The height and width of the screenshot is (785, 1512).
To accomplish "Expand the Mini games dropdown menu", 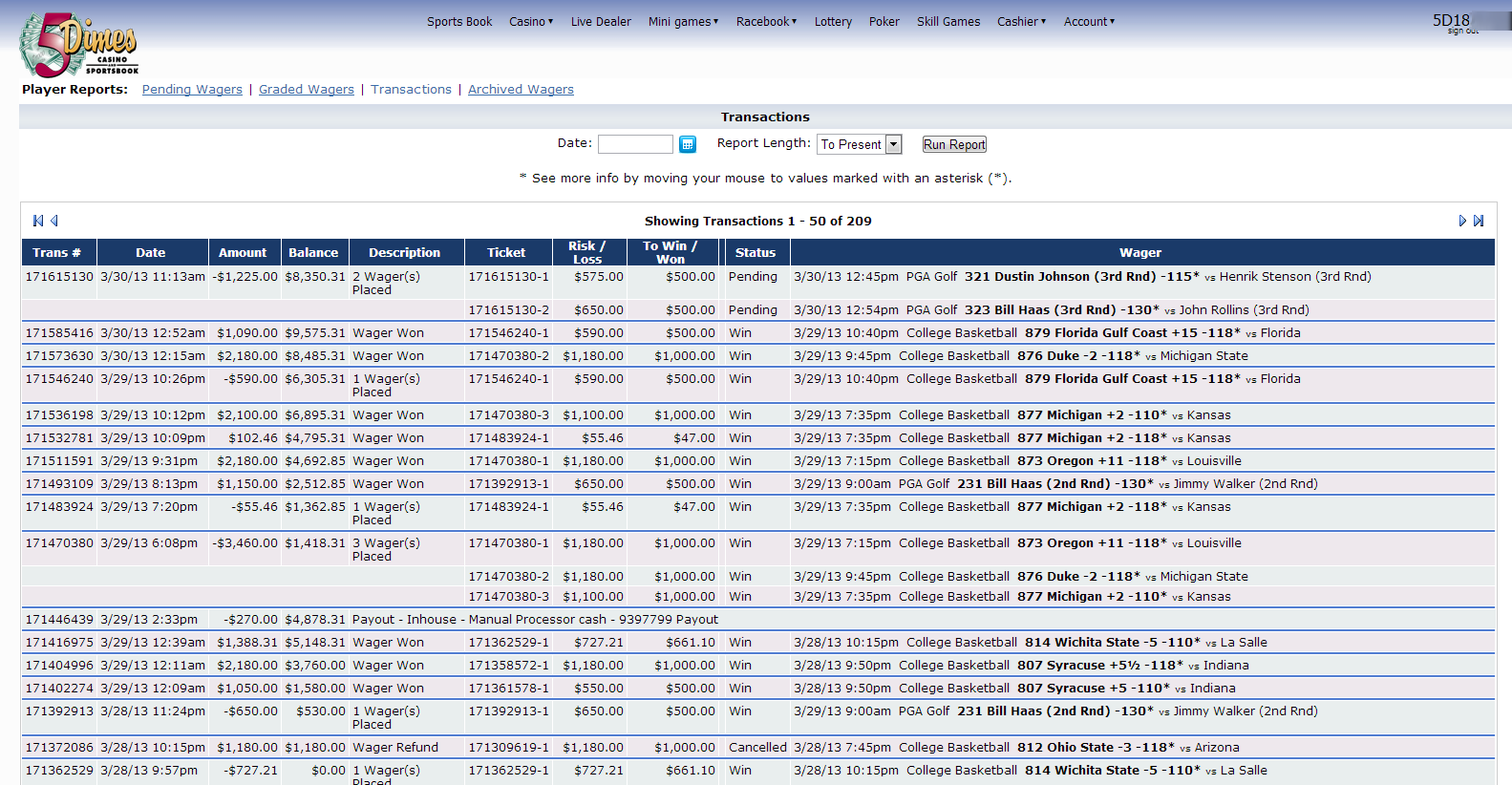I will (x=683, y=22).
